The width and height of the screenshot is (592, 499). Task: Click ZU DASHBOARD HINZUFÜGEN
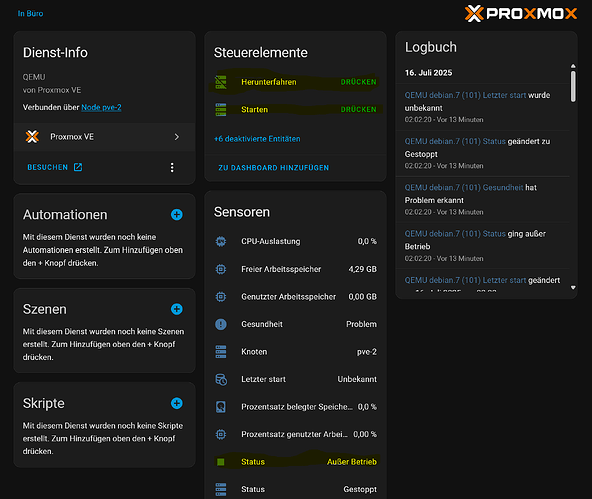point(273,168)
